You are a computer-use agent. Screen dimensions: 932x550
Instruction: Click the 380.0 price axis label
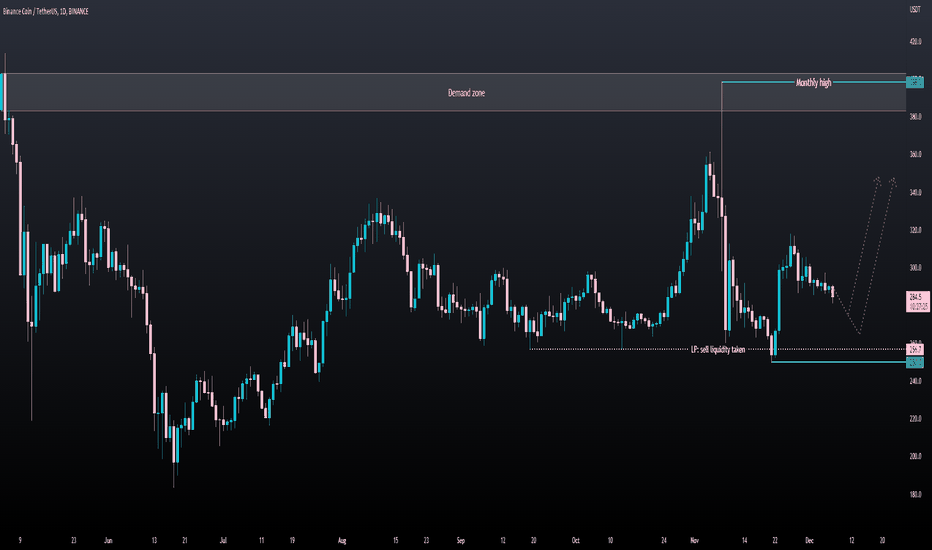[x=915, y=117]
